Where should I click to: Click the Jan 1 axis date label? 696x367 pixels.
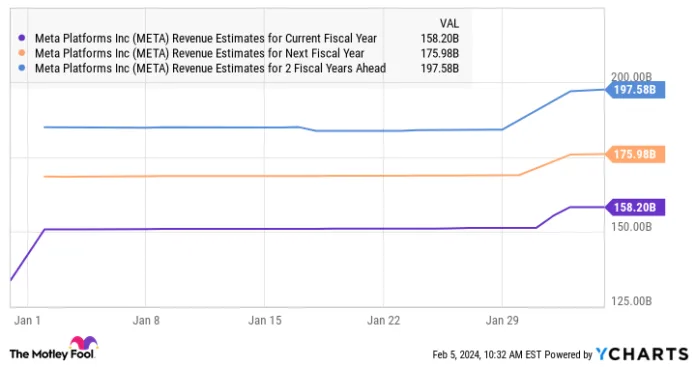click(x=28, y=320)
